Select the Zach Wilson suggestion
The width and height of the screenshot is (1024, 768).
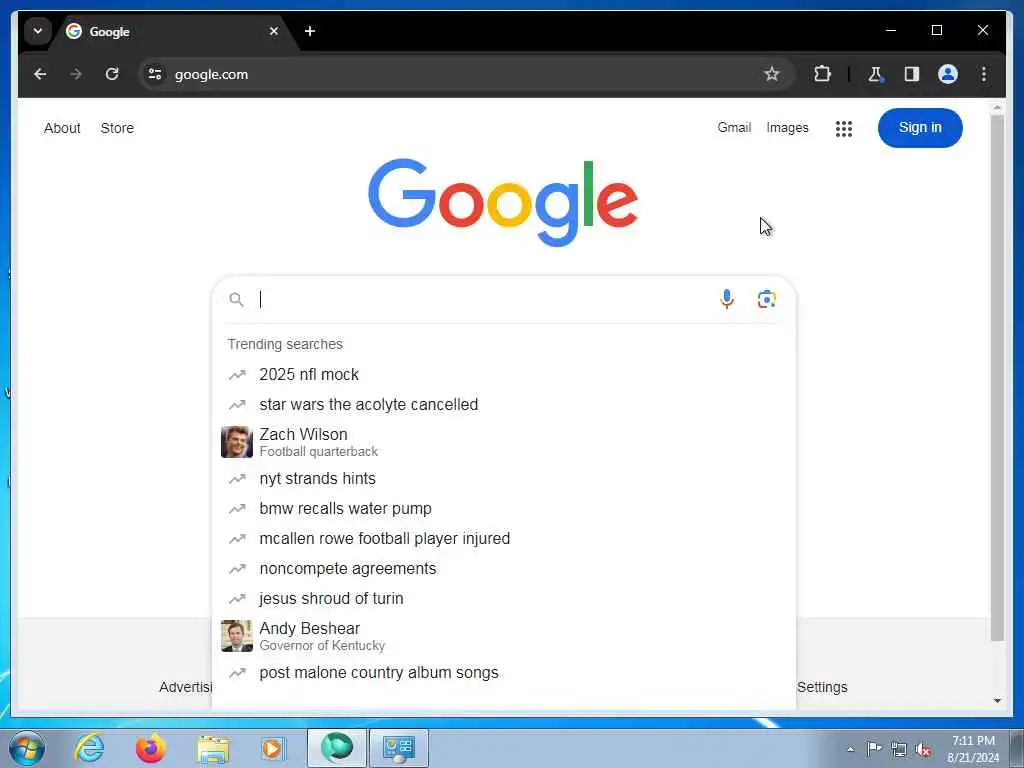(504, 441)
